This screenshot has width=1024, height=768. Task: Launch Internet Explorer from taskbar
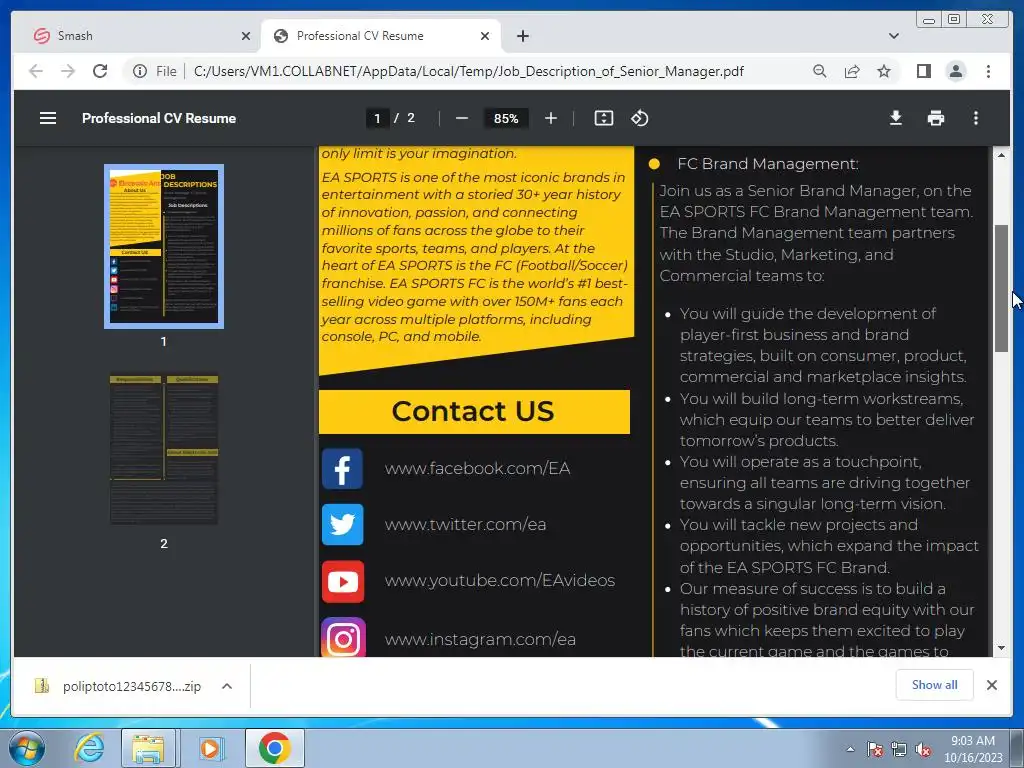(x=89, y=748)
